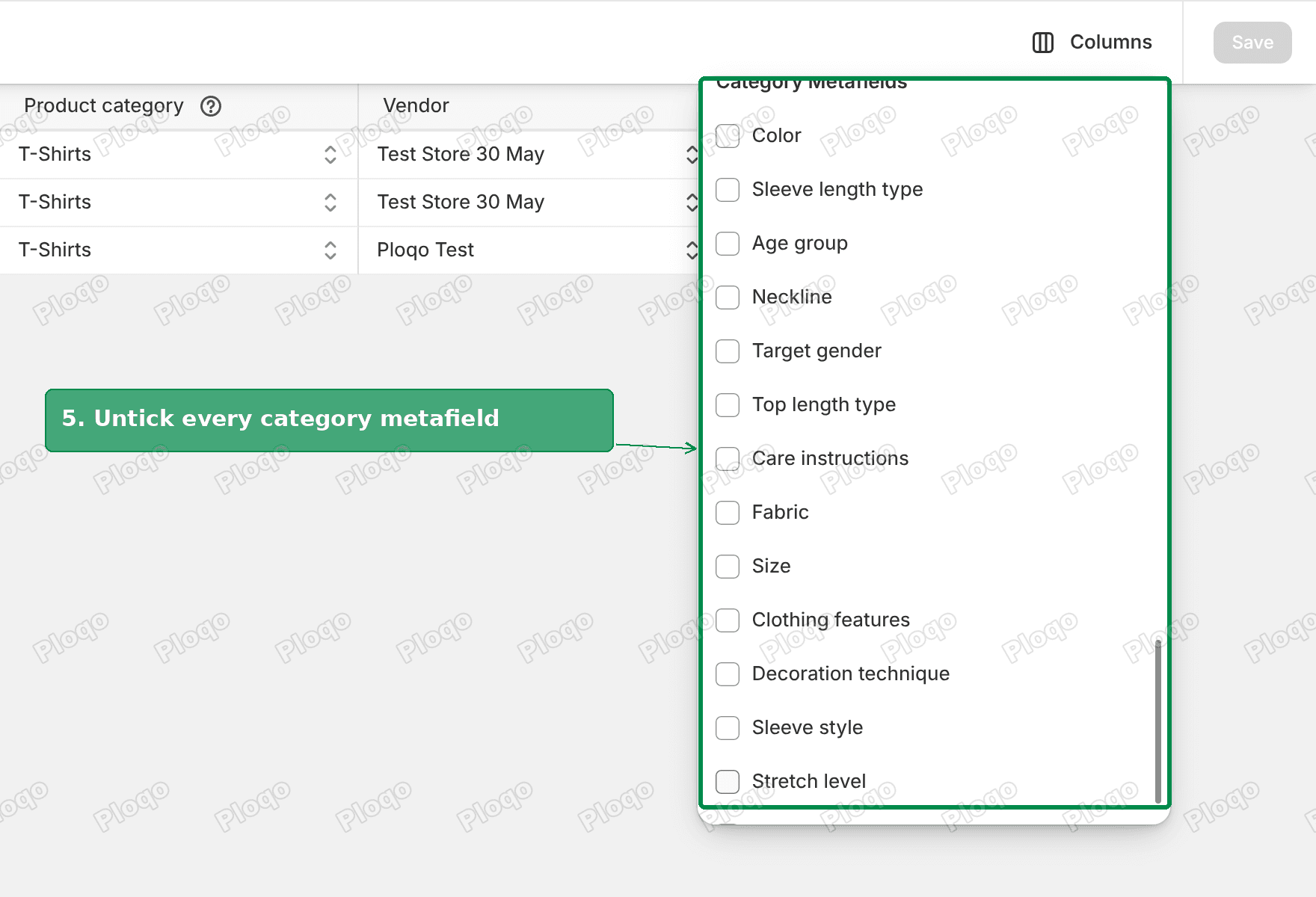The image size is (1316, 897).
Task: Click the Product category column header
Action: pyautogui.click(x=104, y=105)
